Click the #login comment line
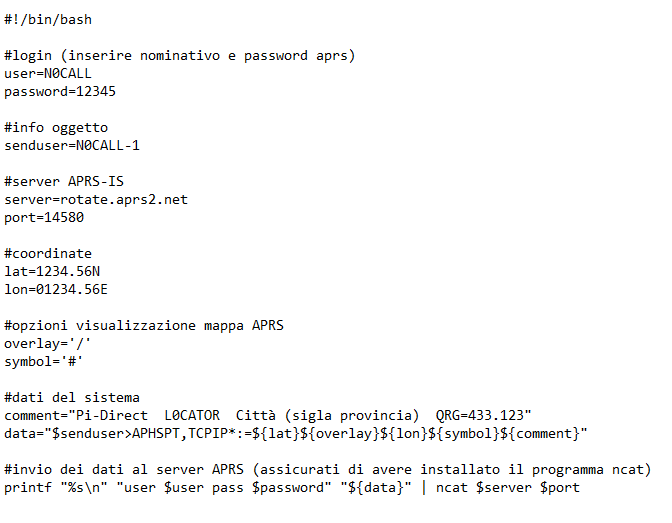The height and width of the screenshot is (523, 672). 180,55
